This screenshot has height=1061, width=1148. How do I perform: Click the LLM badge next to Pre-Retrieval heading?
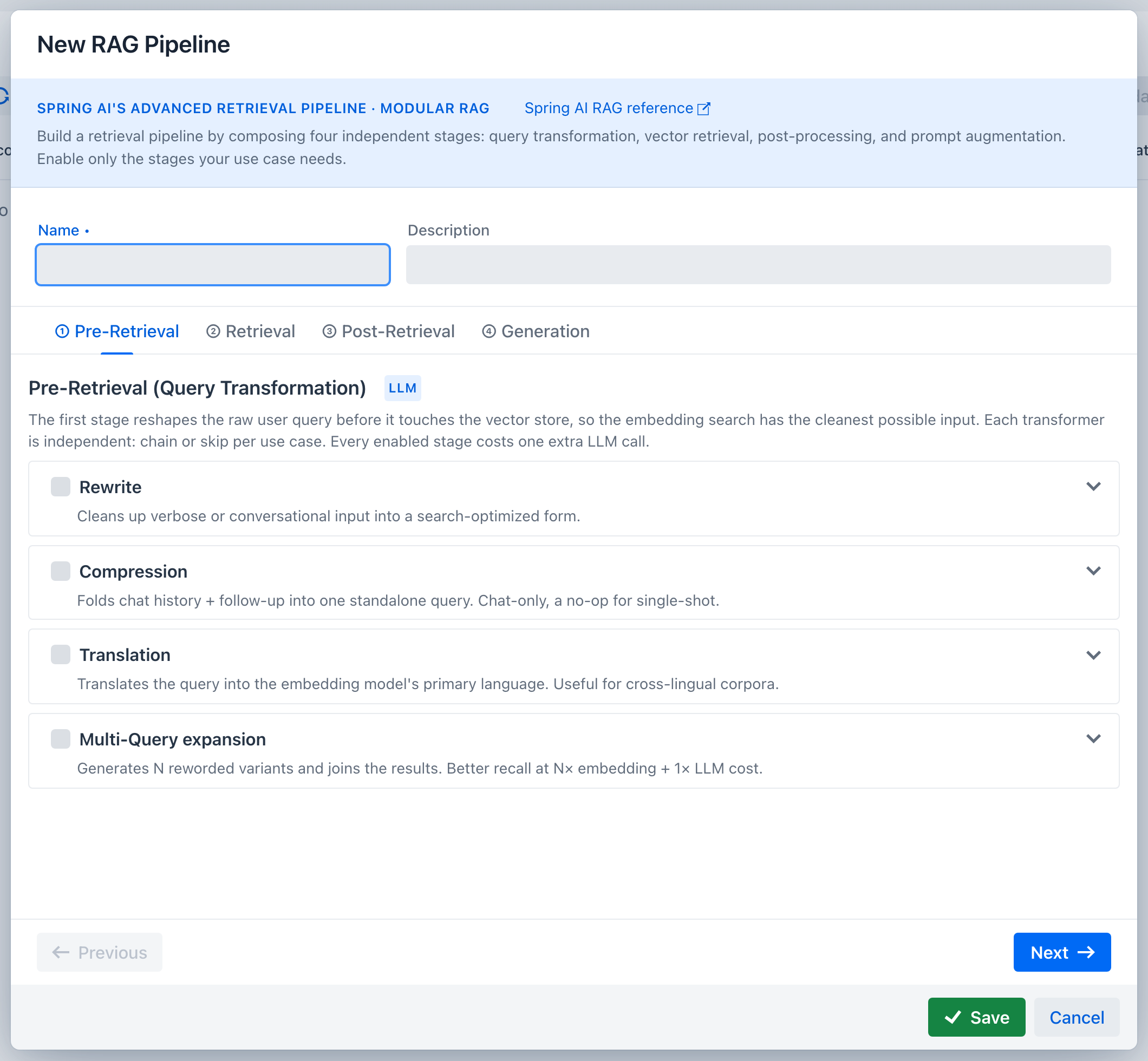[x=402, y=388]
